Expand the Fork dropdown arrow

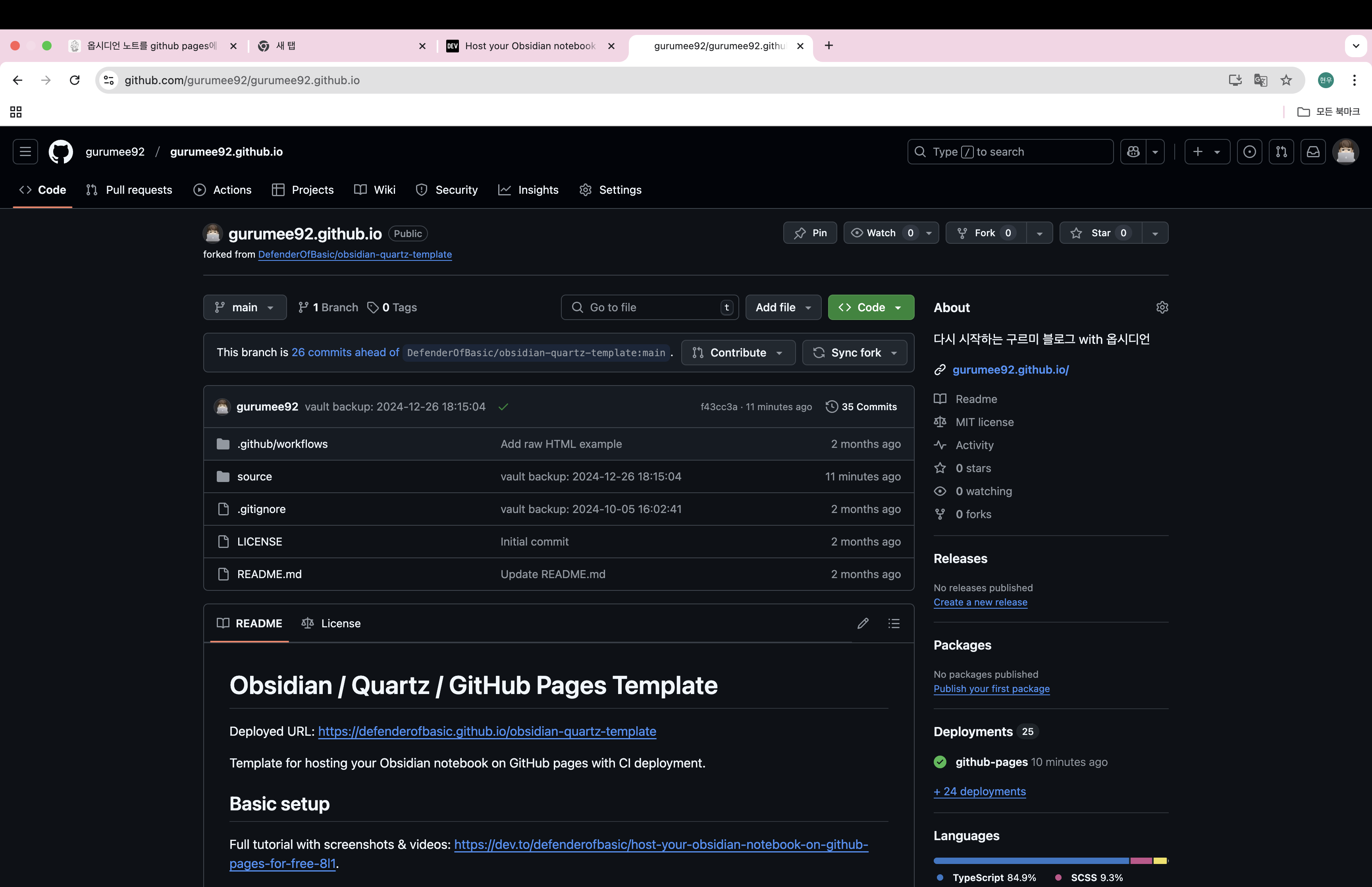coord(1039,233)
